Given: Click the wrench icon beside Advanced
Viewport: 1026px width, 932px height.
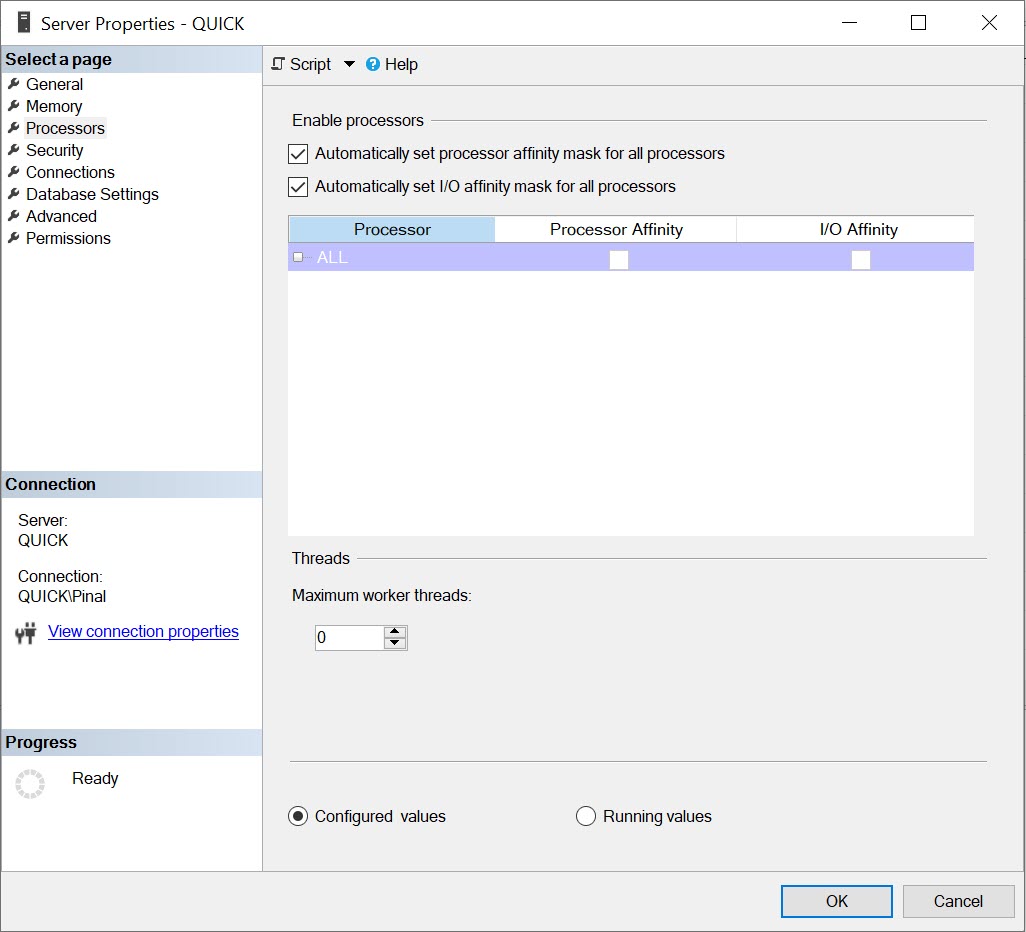Looking at the screenshot, I should 14,215.
